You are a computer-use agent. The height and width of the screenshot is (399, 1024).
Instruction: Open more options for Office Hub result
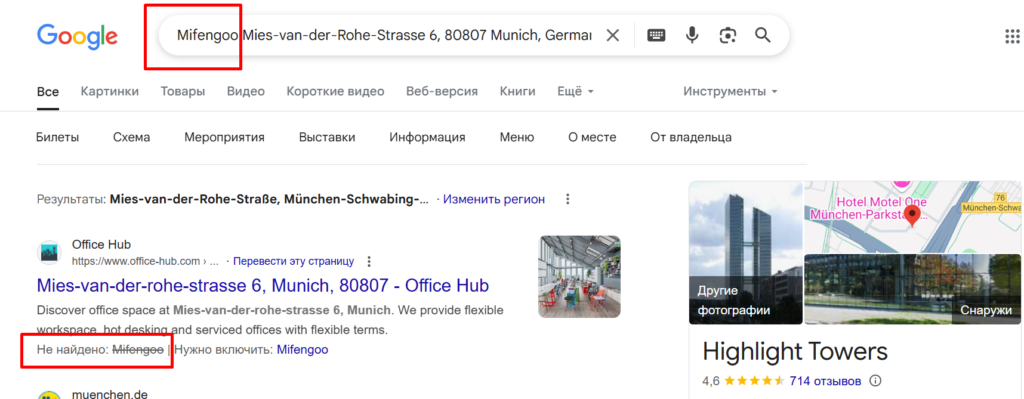pyautogui.click(x=369, y=262)
